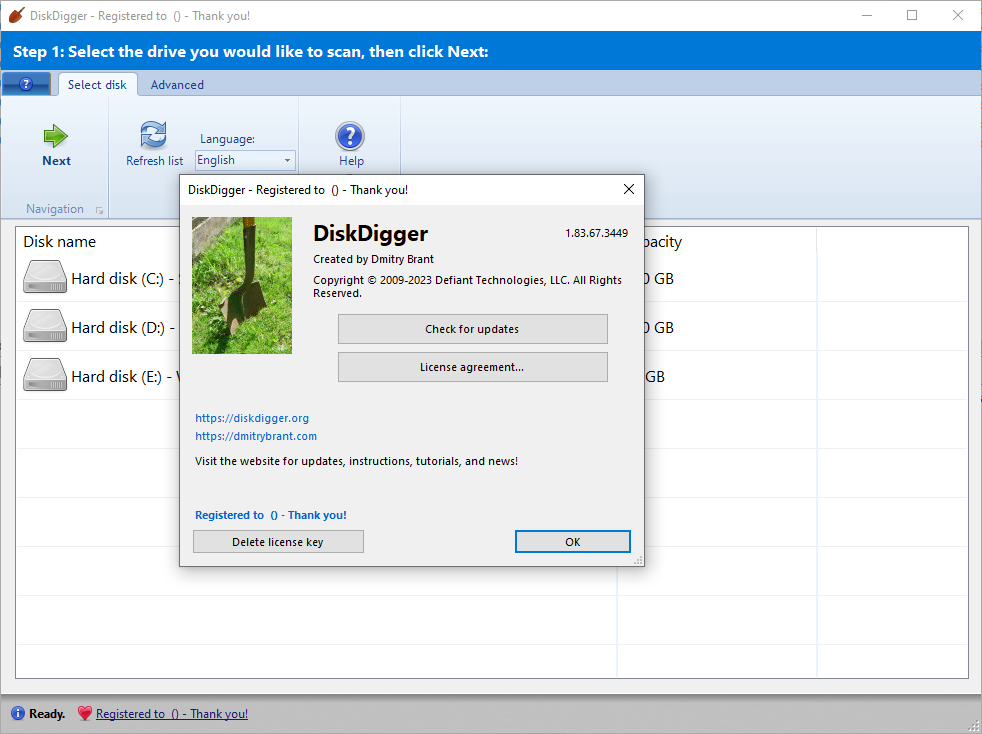982x734 pixels.
Task: Close the About dialog with X
Action: [629, 189]
